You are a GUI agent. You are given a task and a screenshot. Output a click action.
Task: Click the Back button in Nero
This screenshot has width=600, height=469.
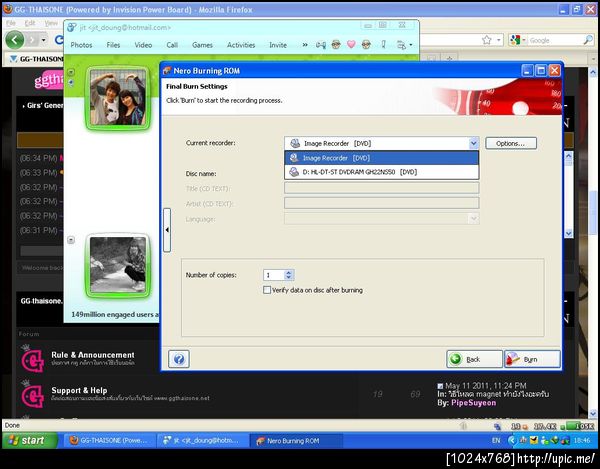pos(474,359)
